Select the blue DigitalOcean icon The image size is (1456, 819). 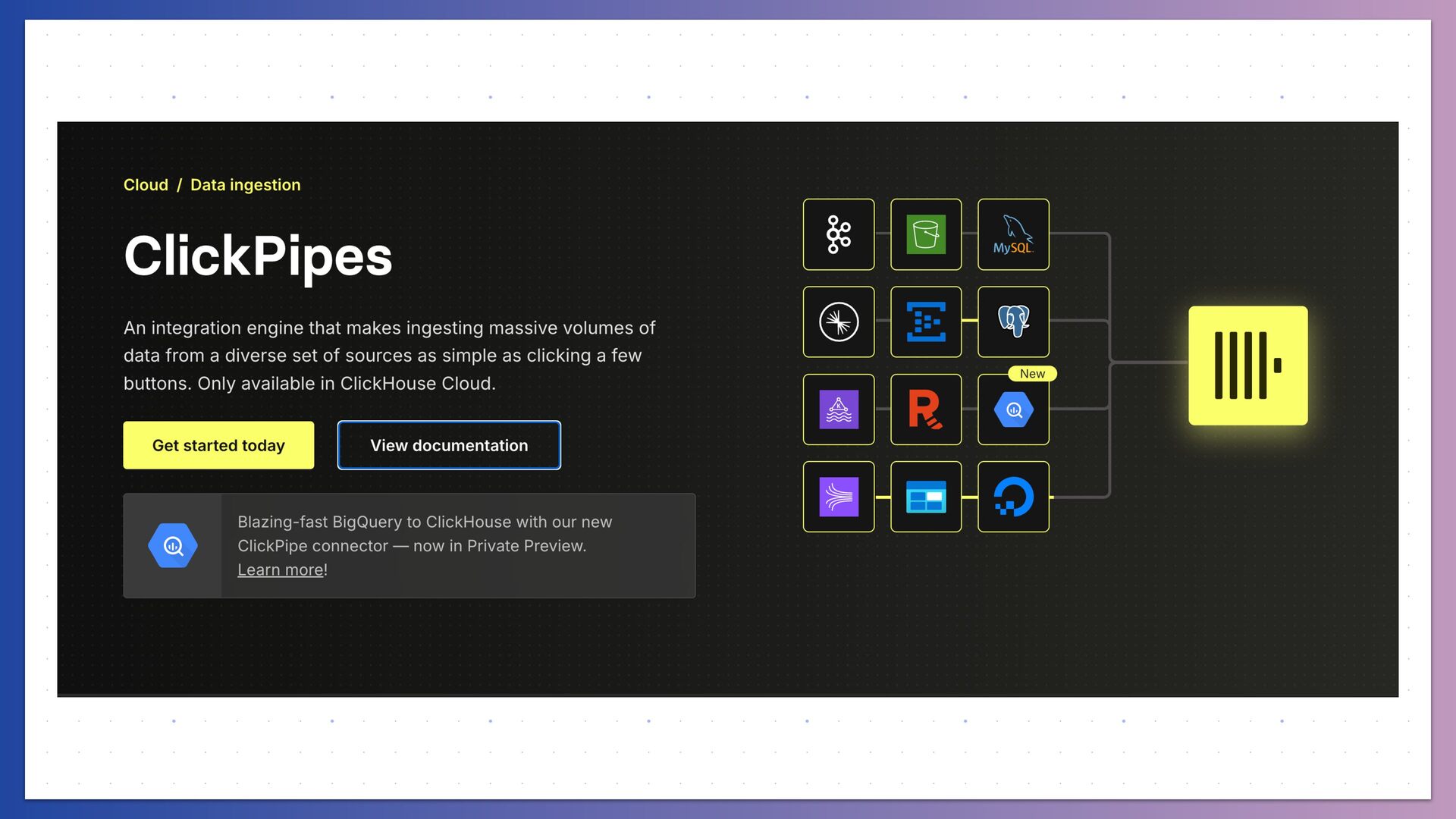click(1013, 497)
